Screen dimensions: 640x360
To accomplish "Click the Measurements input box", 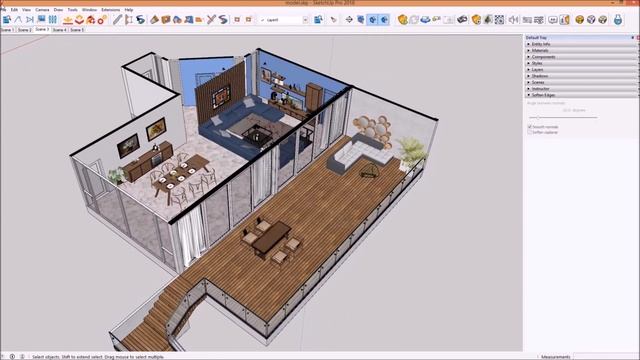I will (606, 356).
